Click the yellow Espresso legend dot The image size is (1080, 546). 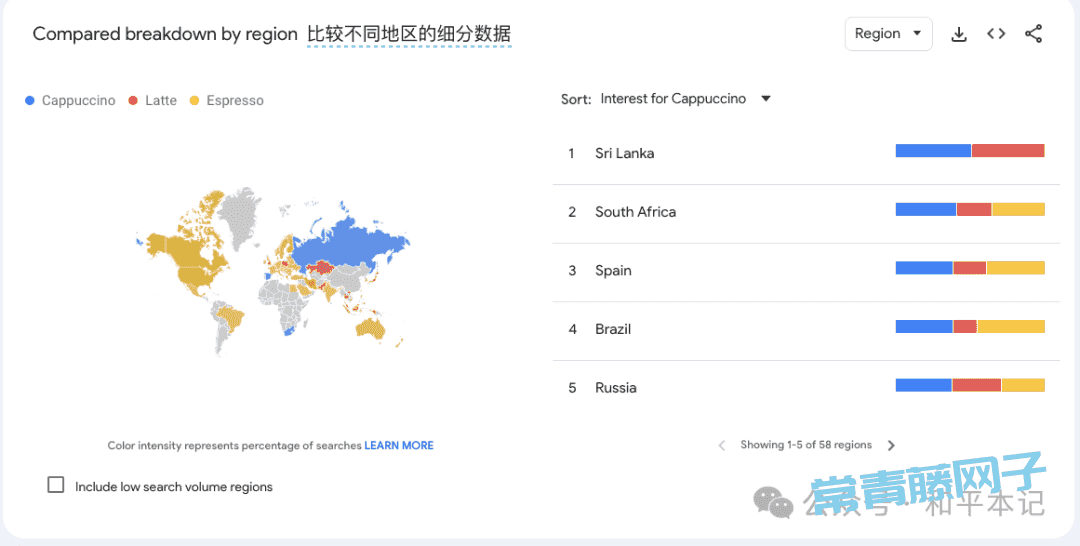pos(195,101)
